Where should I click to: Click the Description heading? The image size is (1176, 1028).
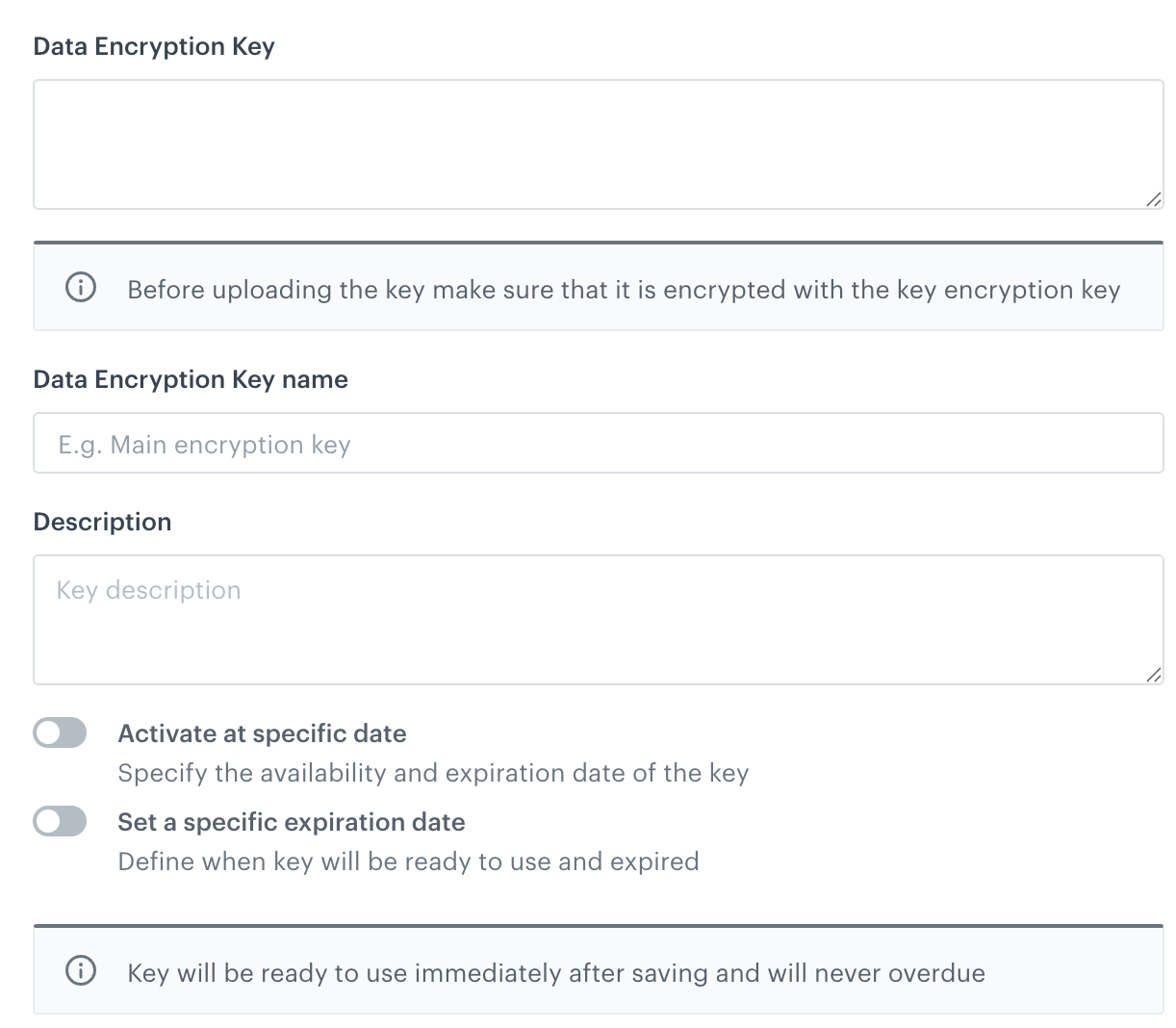102,522
